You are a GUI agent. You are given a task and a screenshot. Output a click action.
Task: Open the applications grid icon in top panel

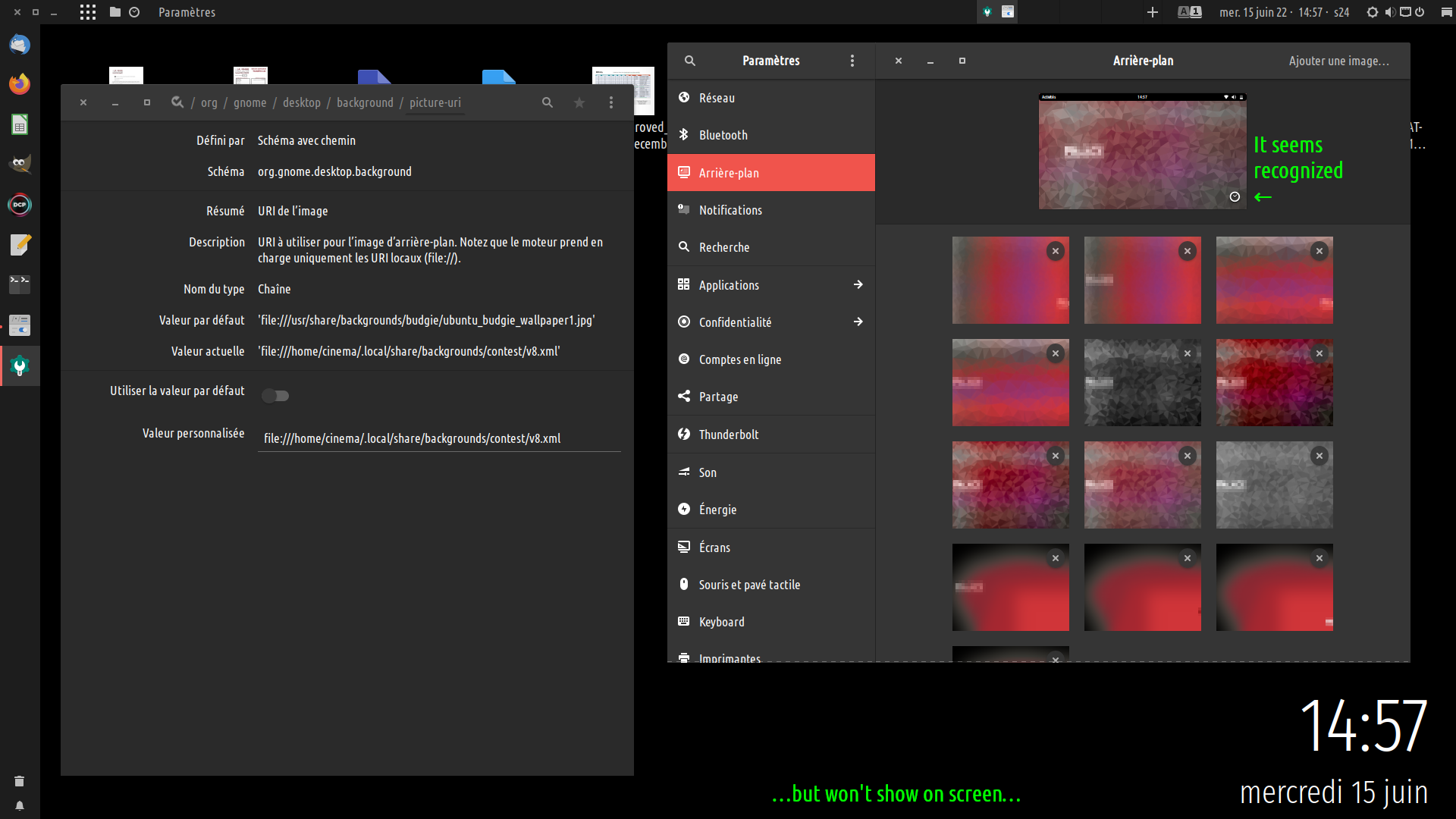(x=88, y=12)
